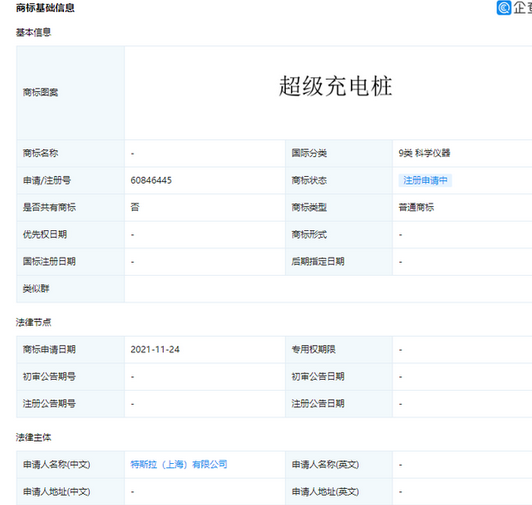532x505 pixels.
Task: Click the 专用权期限 label
Action: [x=314, y=350]
